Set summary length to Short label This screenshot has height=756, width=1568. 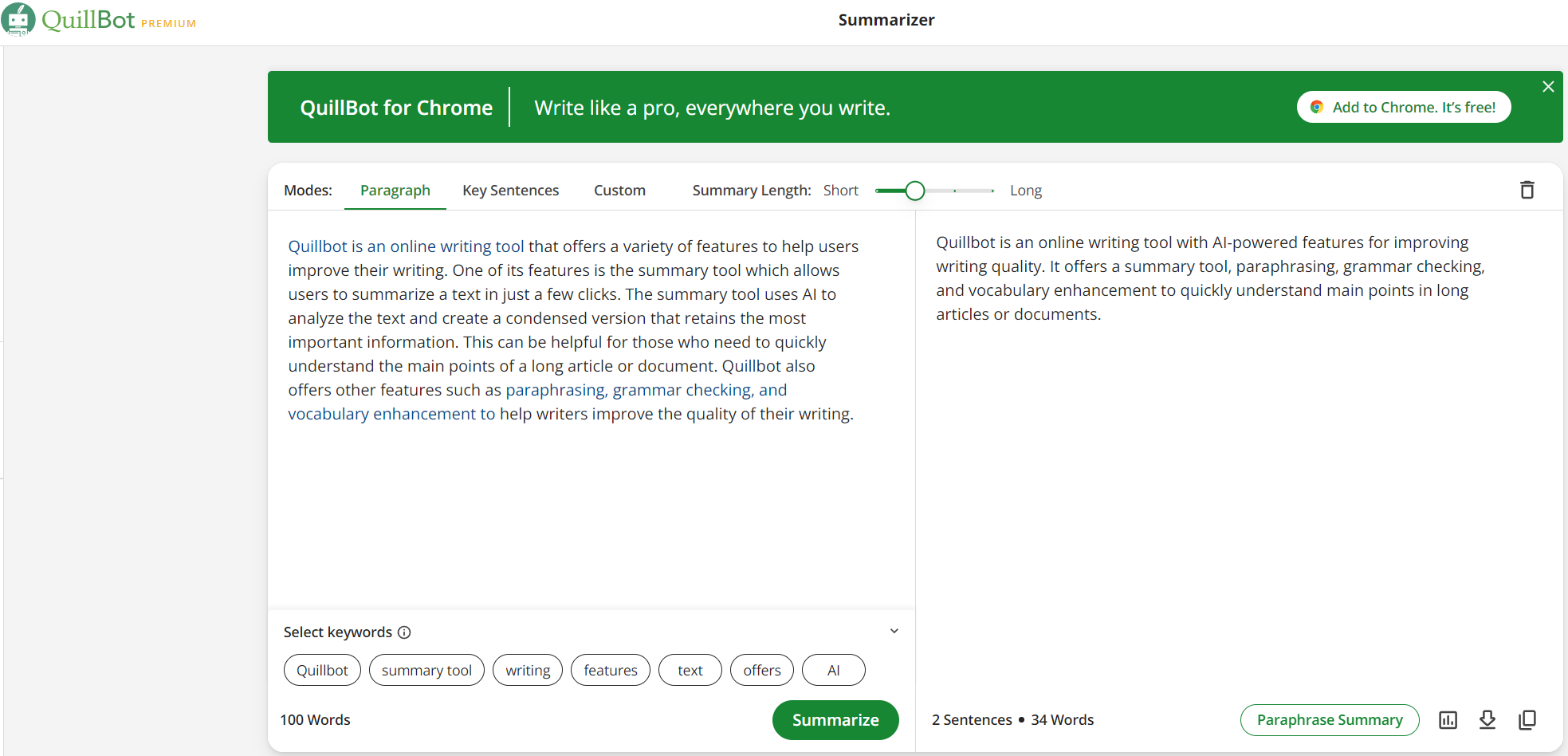(x=841, y=191)
